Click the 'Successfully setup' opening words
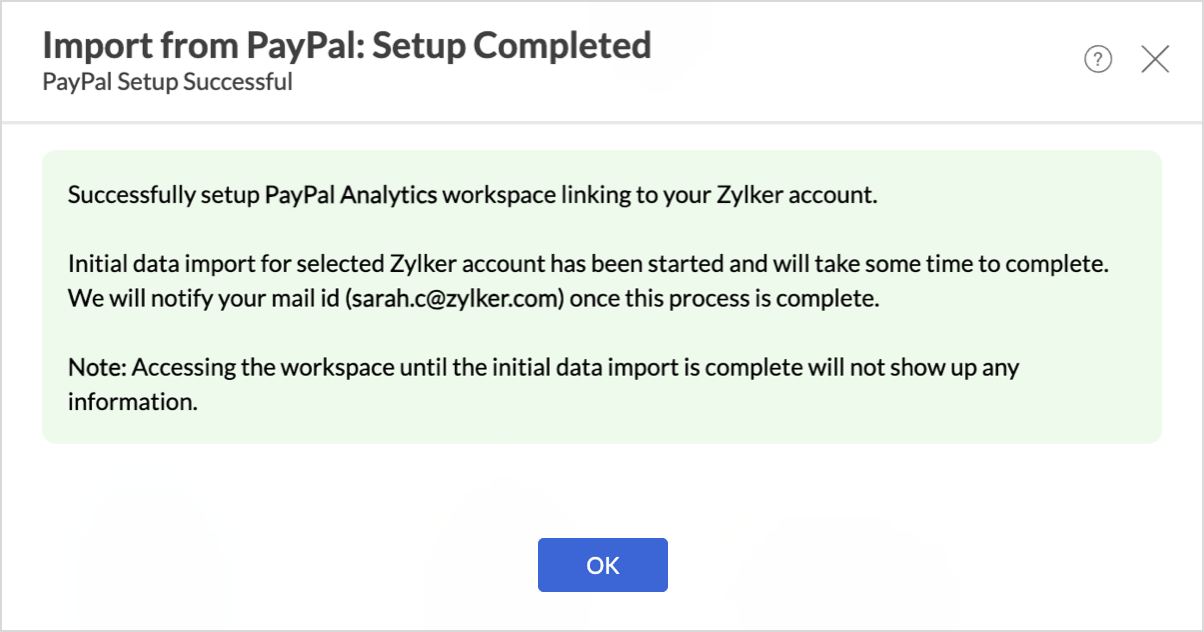 pos(164,195)
